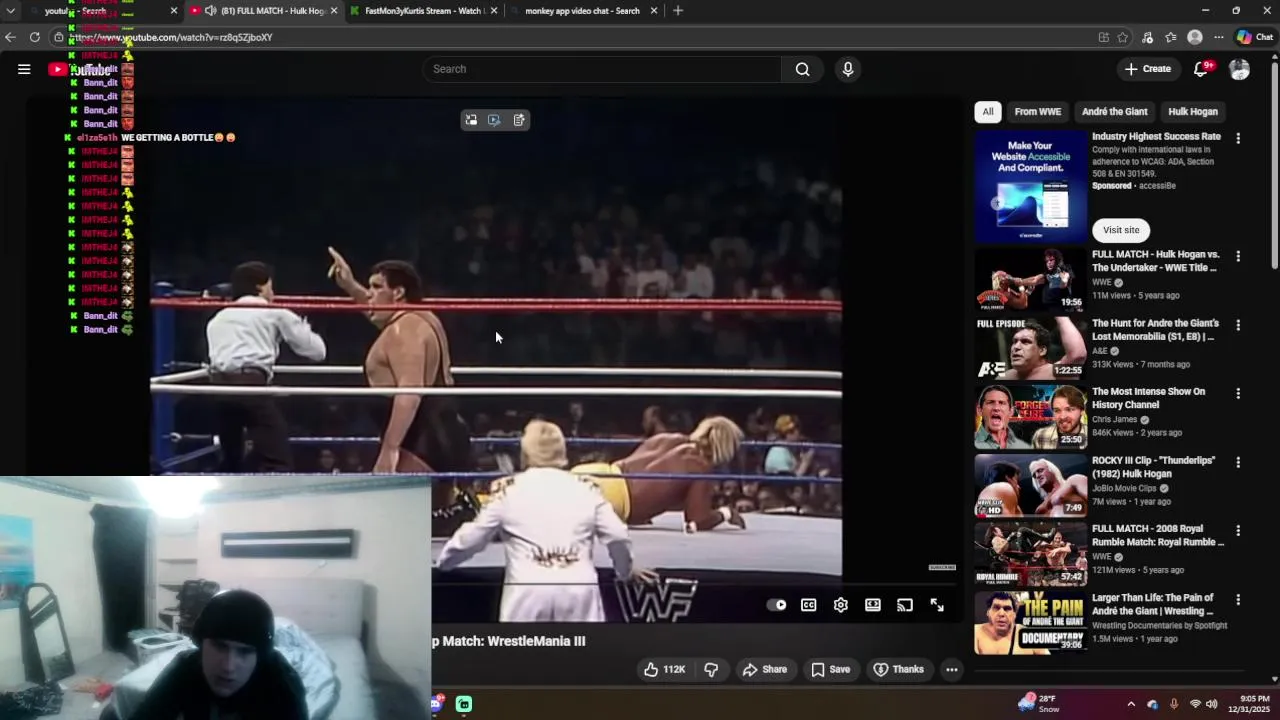Click the YouTube Search input field

coord(602,69)
